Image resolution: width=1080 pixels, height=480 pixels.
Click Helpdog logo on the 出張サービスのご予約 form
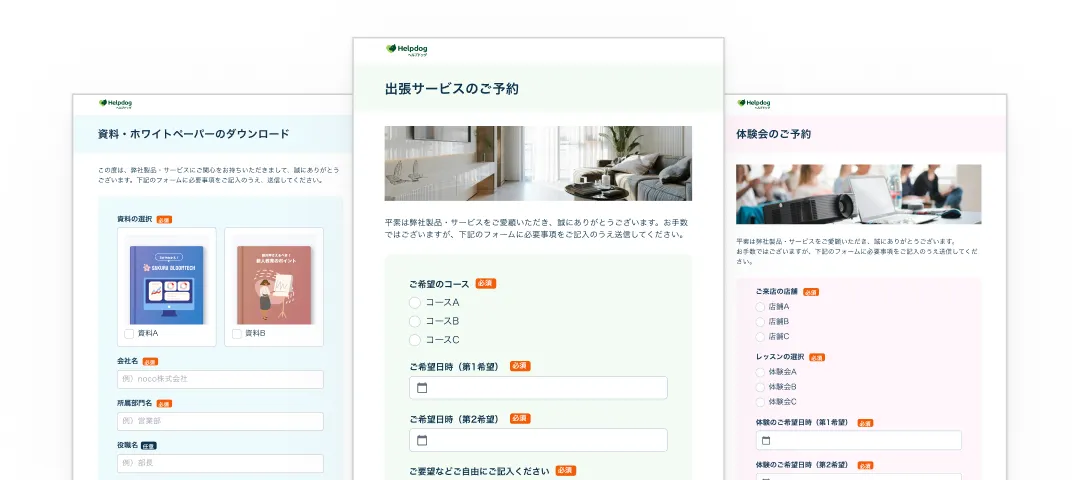click(406, 50)
